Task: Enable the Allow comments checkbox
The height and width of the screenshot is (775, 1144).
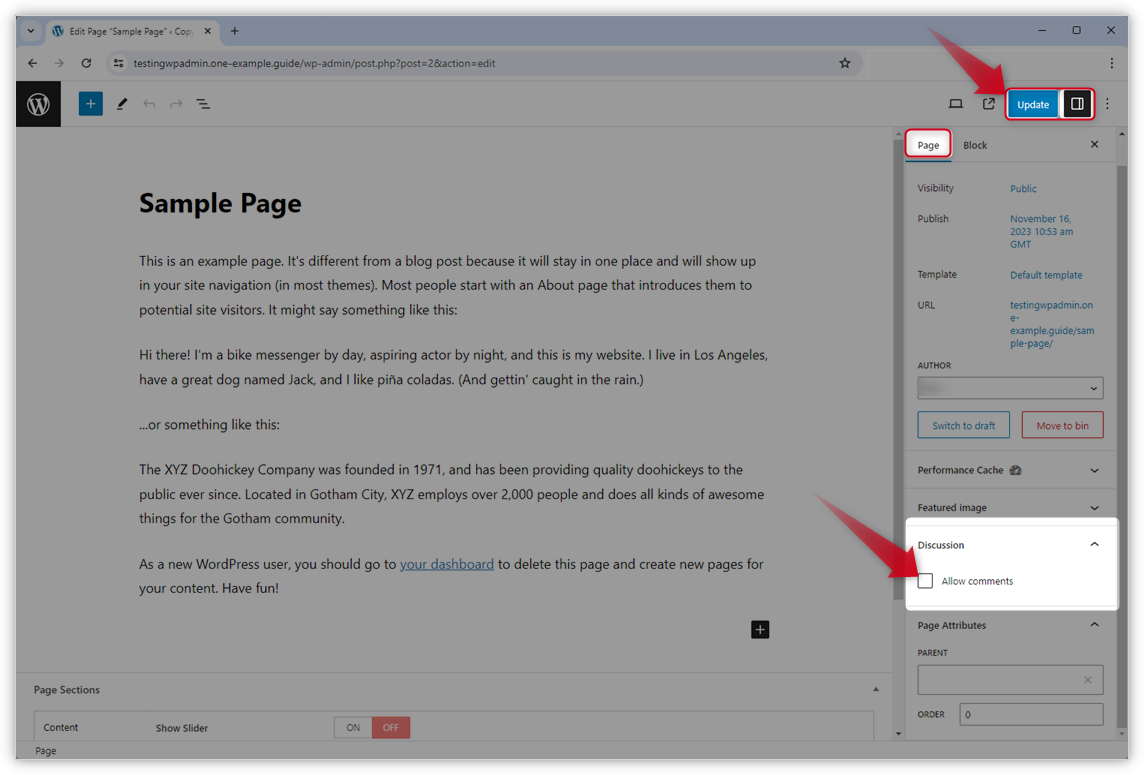Action: click(925, 580)
